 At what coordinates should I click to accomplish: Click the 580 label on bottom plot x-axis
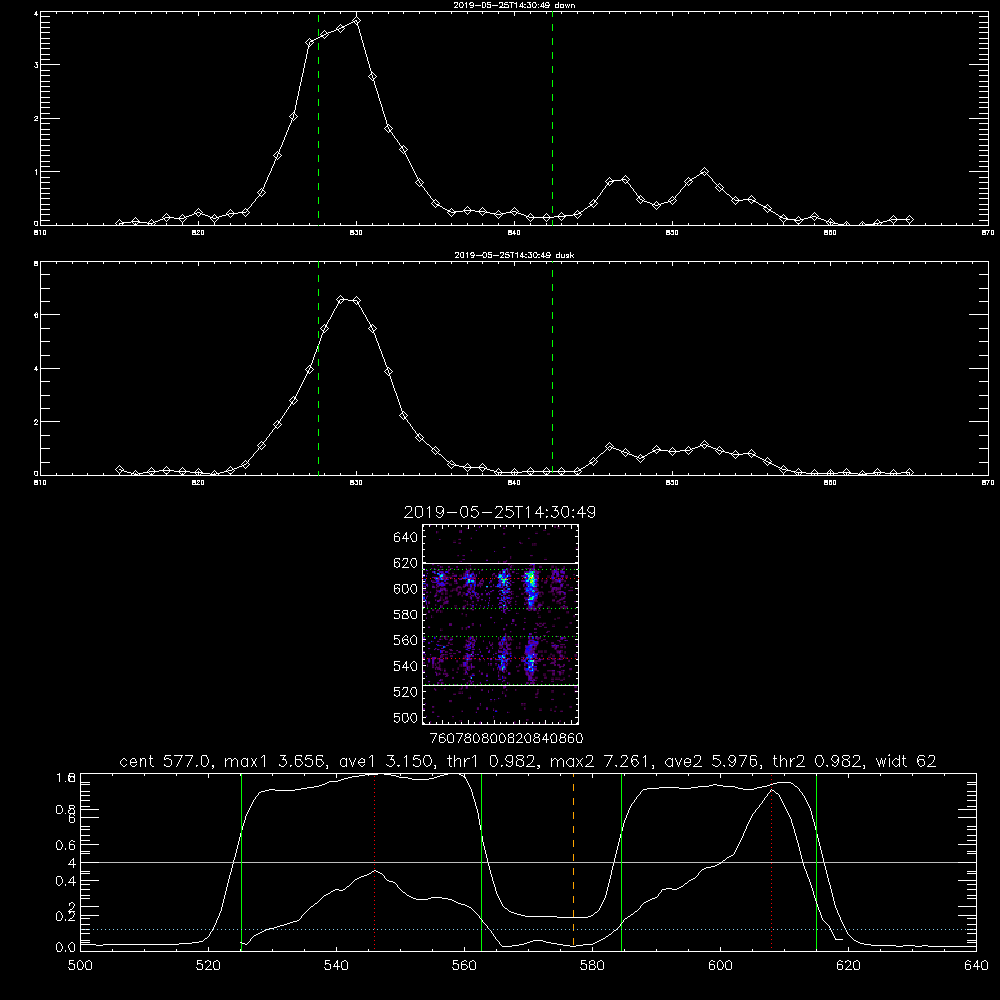point(592,966)
